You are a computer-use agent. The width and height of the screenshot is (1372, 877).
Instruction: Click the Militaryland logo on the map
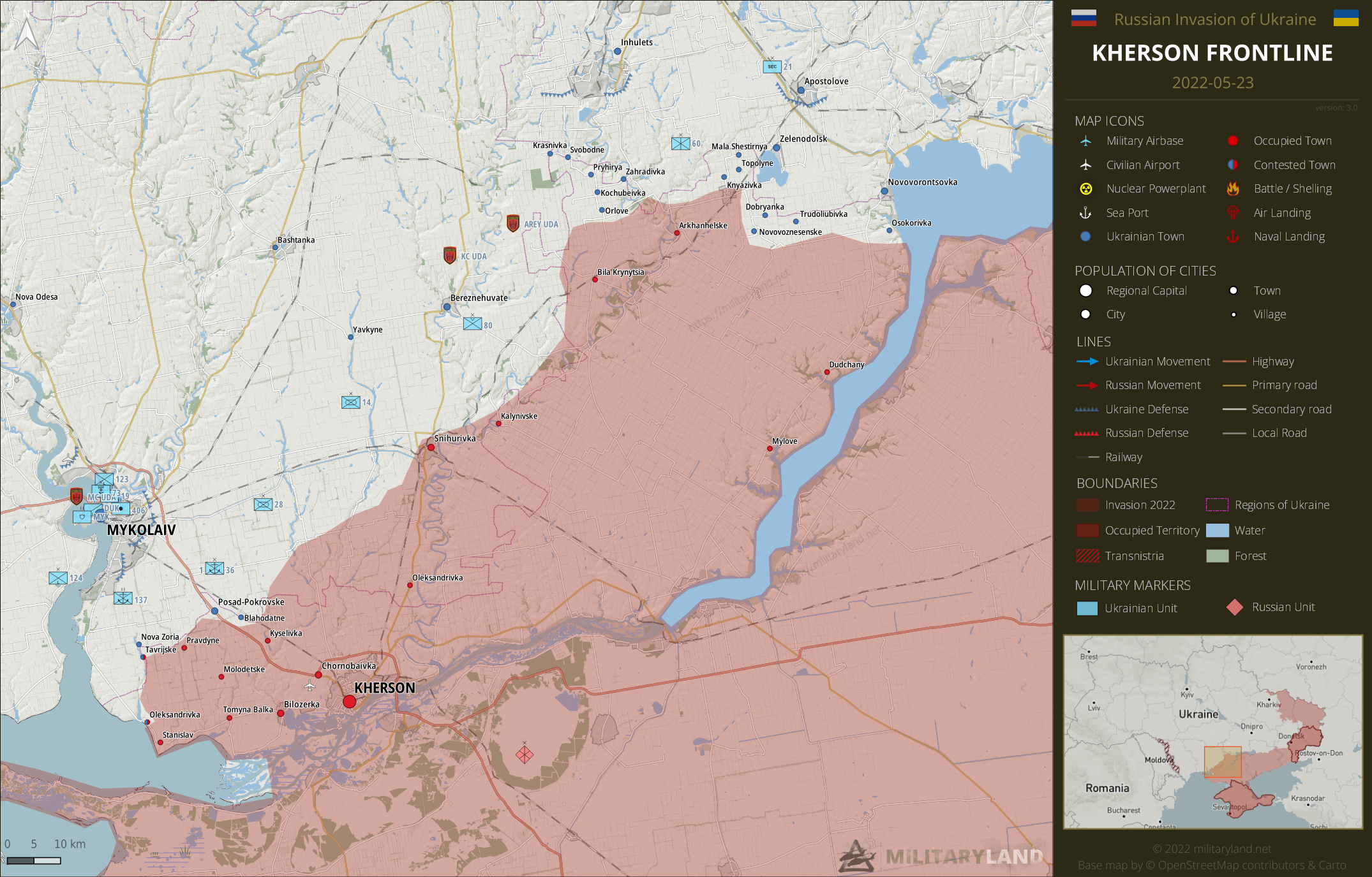[x=941, y=856]
